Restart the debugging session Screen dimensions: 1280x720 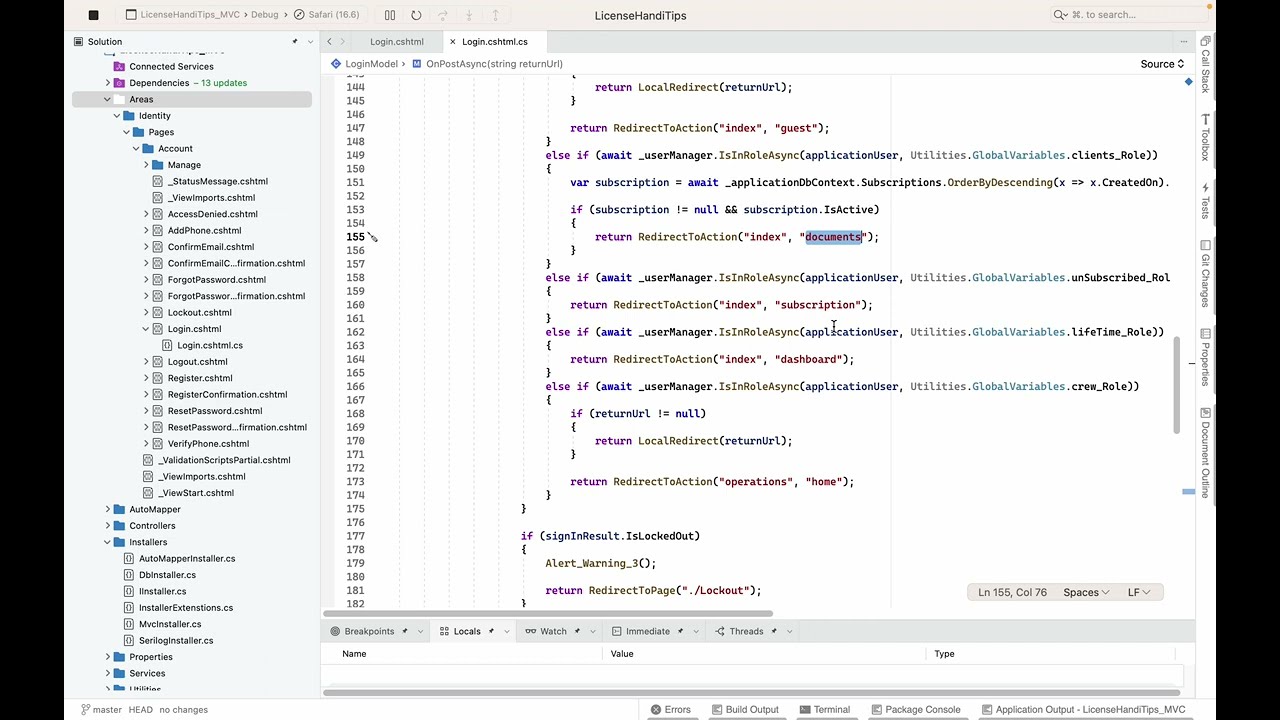(x=416, y=15)
